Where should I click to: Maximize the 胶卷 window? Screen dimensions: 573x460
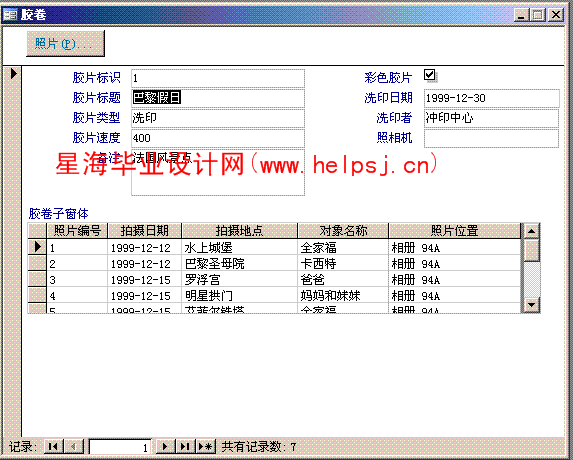click(538, 15)
